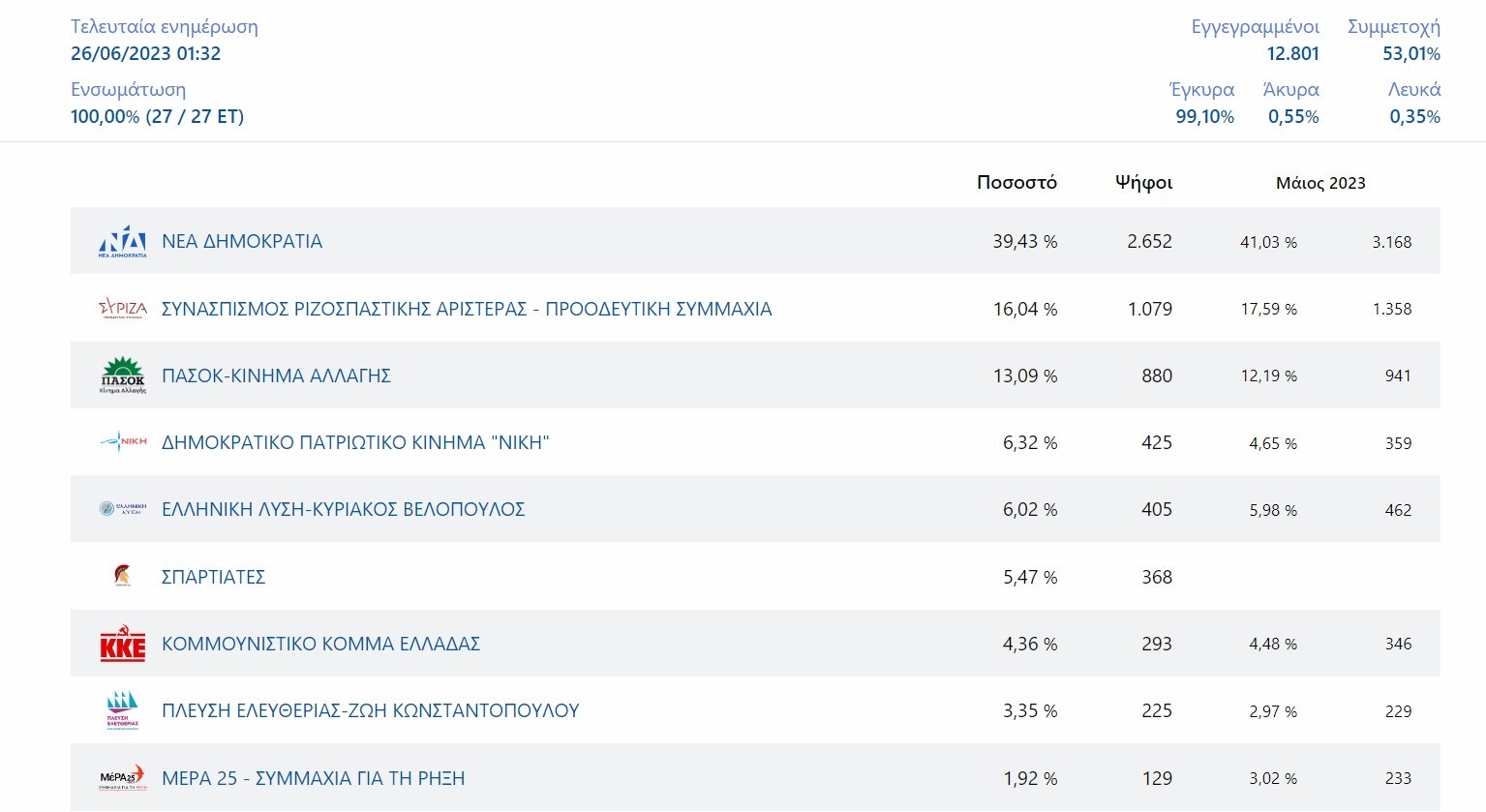Click the blank votes value 0,35%
Image resolution: width=1486 pixels, height=812 pixels.
pos(1415,116)
